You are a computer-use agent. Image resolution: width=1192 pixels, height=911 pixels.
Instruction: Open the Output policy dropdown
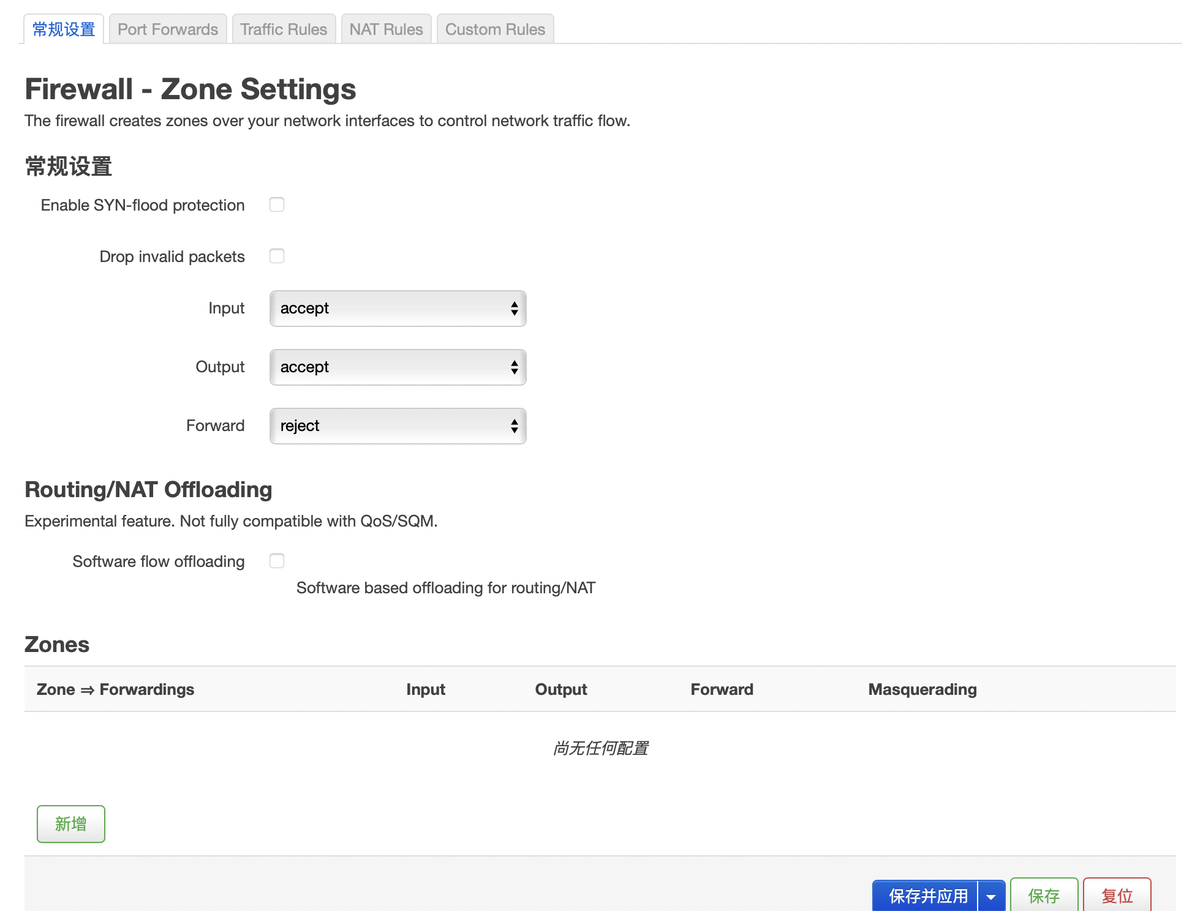pos(397,367)
